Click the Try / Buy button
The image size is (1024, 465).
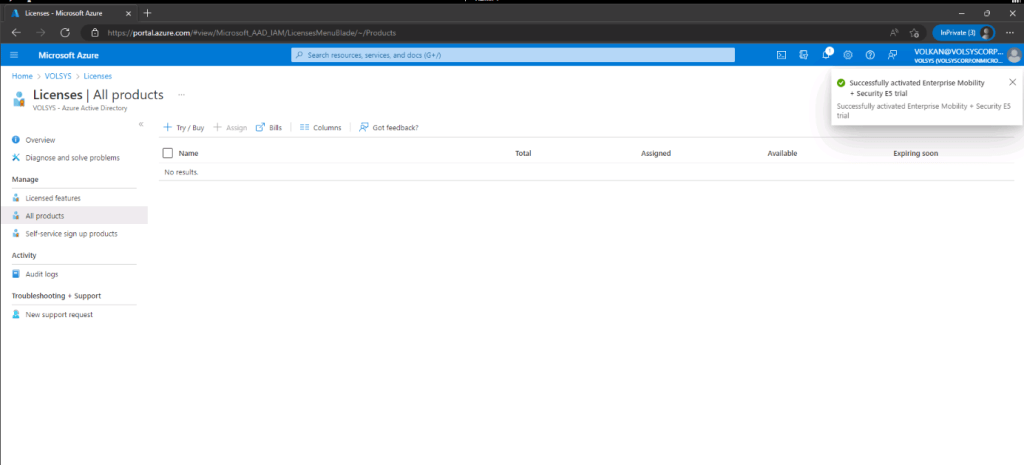(x=184, y=128)
